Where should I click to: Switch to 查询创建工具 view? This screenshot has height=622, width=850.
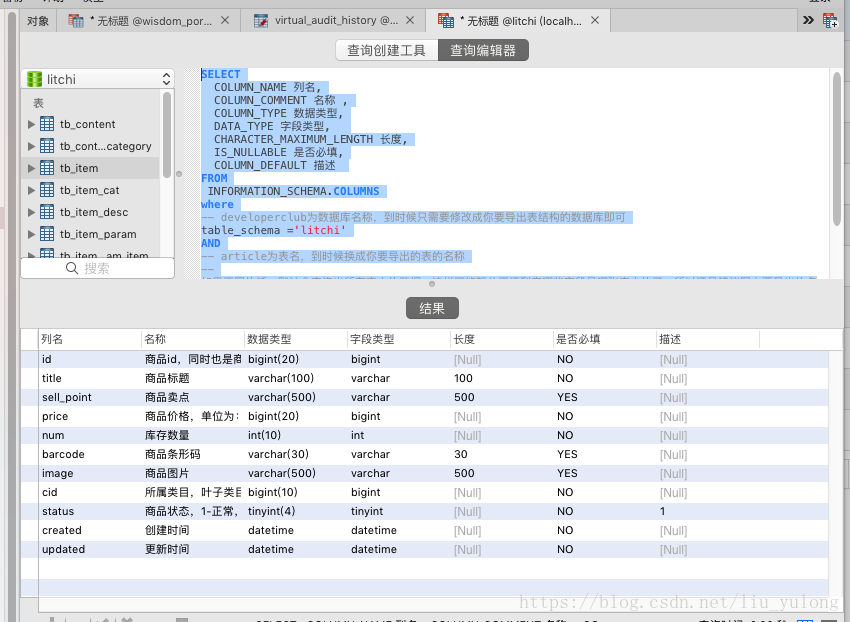[x=387, y=50]
